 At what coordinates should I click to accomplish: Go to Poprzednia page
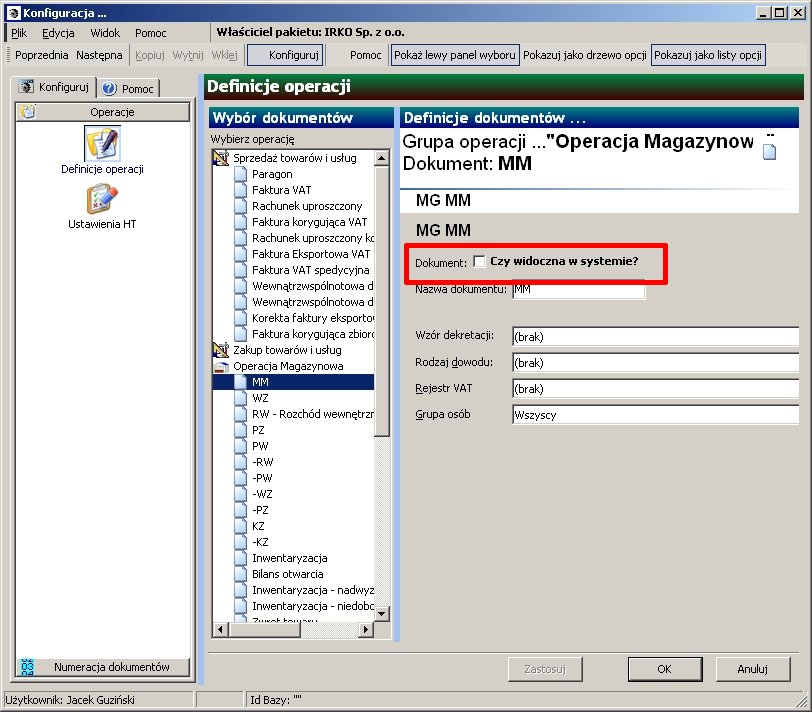41,55
